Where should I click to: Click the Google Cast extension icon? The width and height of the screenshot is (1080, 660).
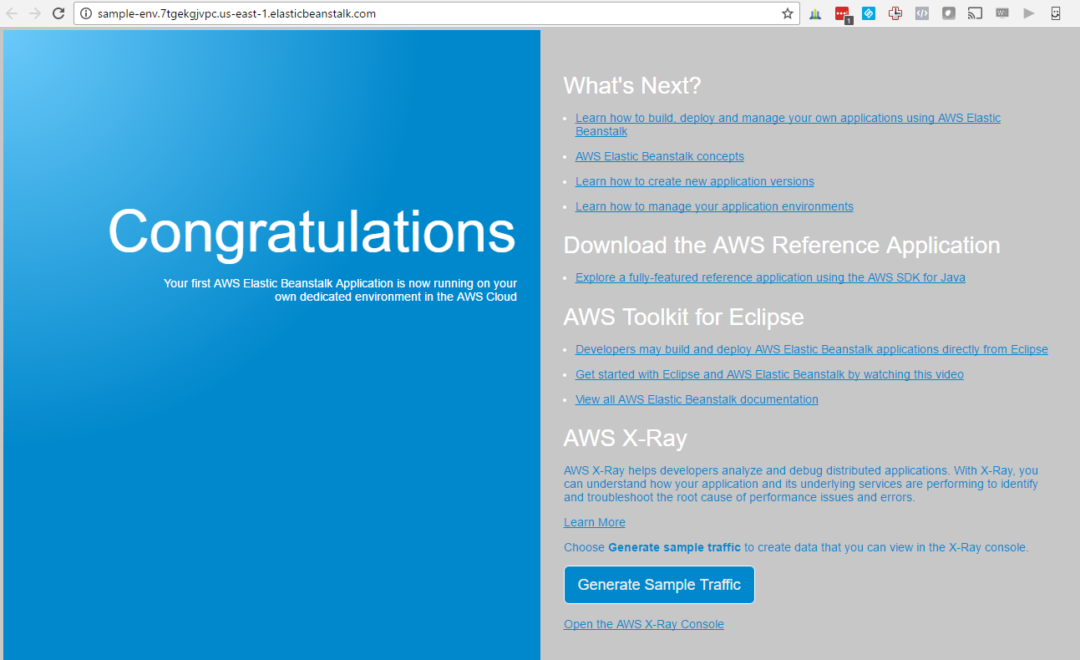pos(975,14)
